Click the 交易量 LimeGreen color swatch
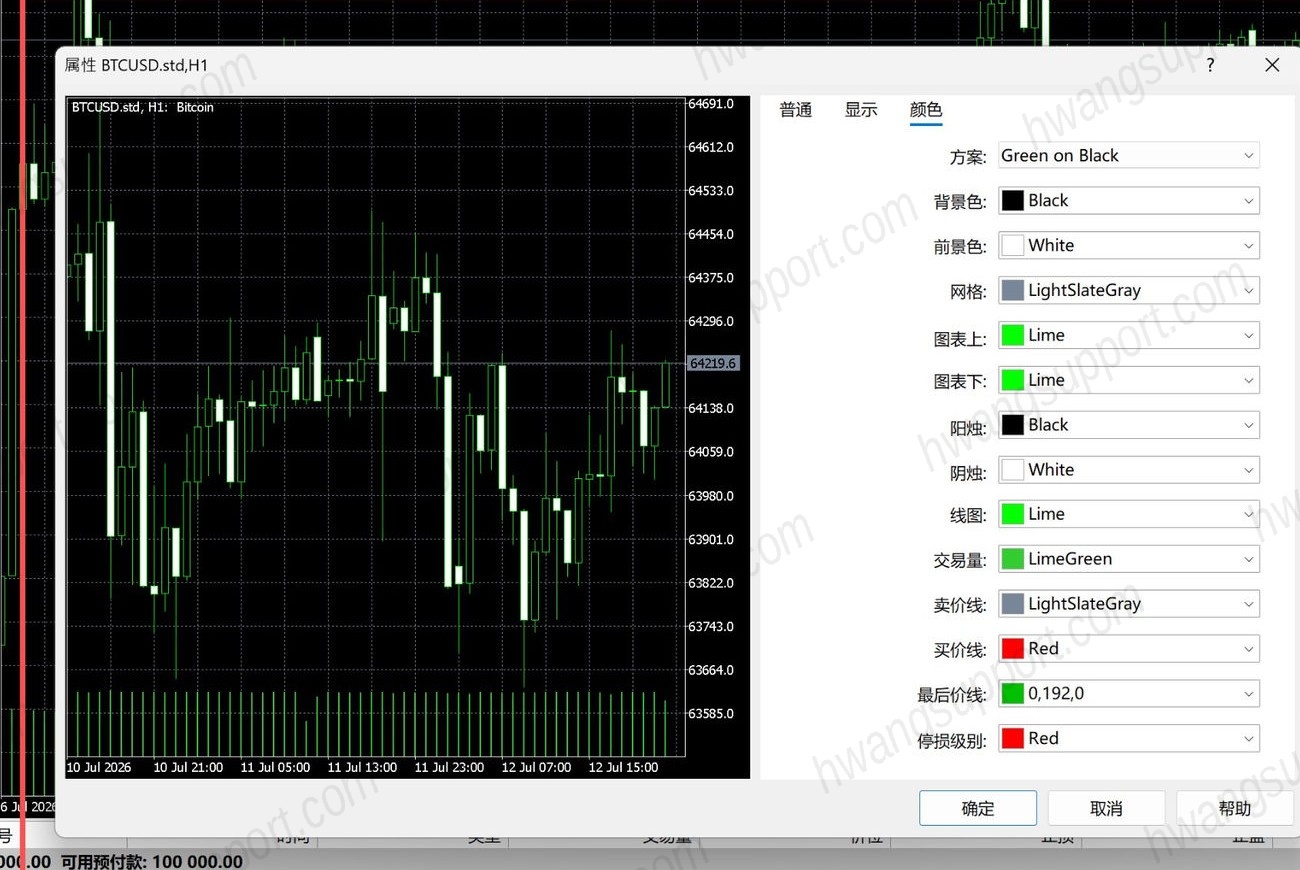The height and width of the screenshot is (870, 1300). click(1013, 559)
